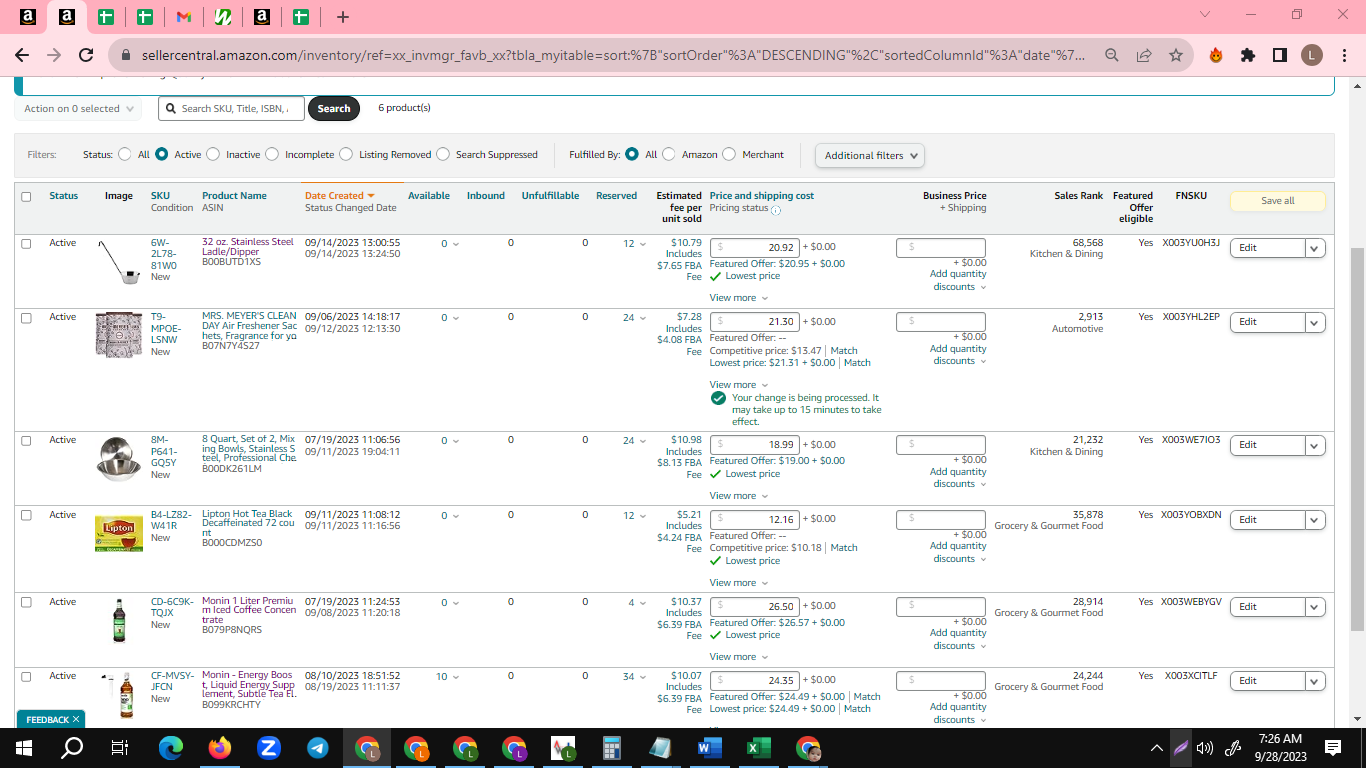Open the Windows Start menu

(24, 747)
